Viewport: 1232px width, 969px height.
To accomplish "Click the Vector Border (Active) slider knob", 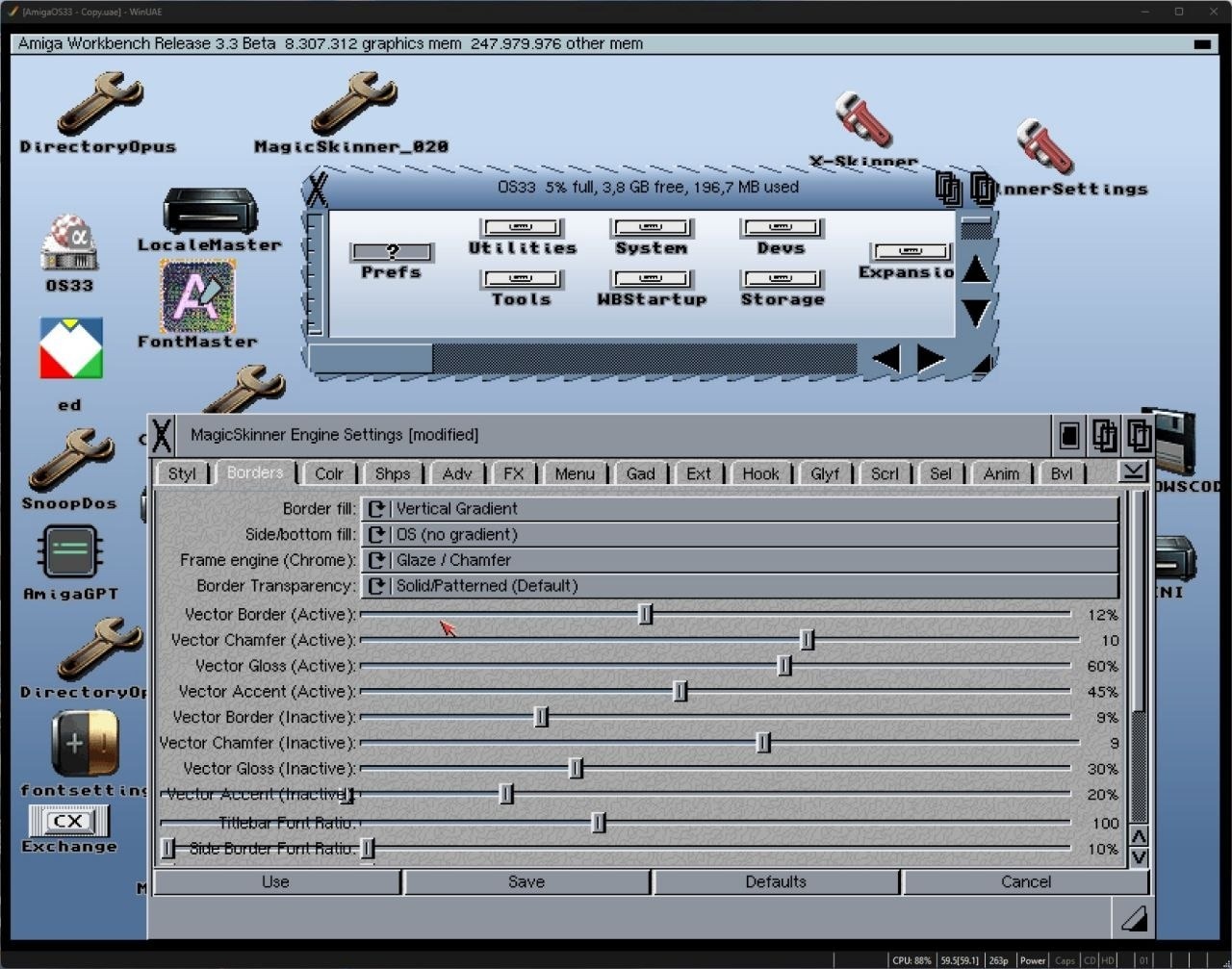I will click(646, 614).
